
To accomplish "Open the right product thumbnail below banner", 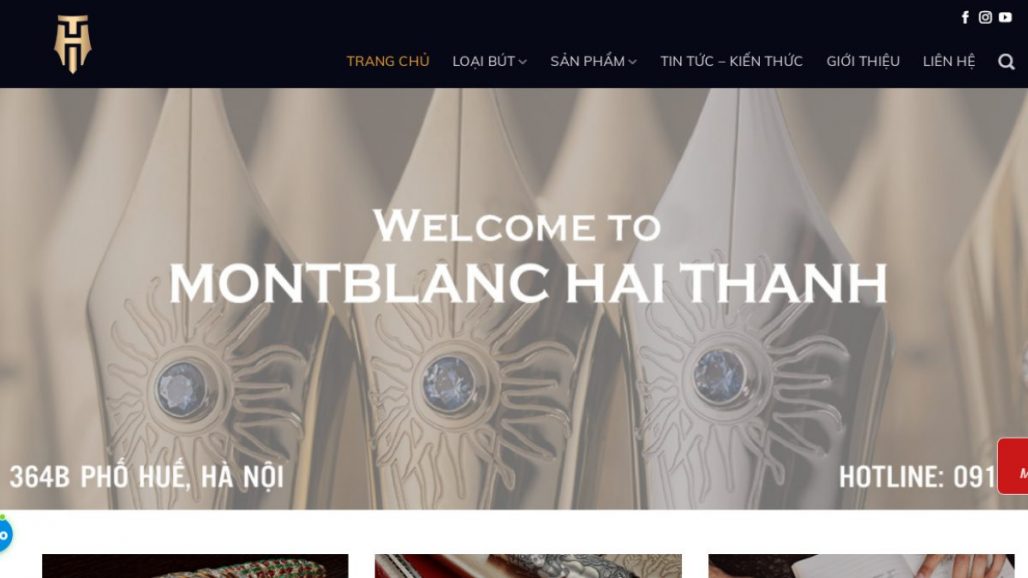I will 861,566.
